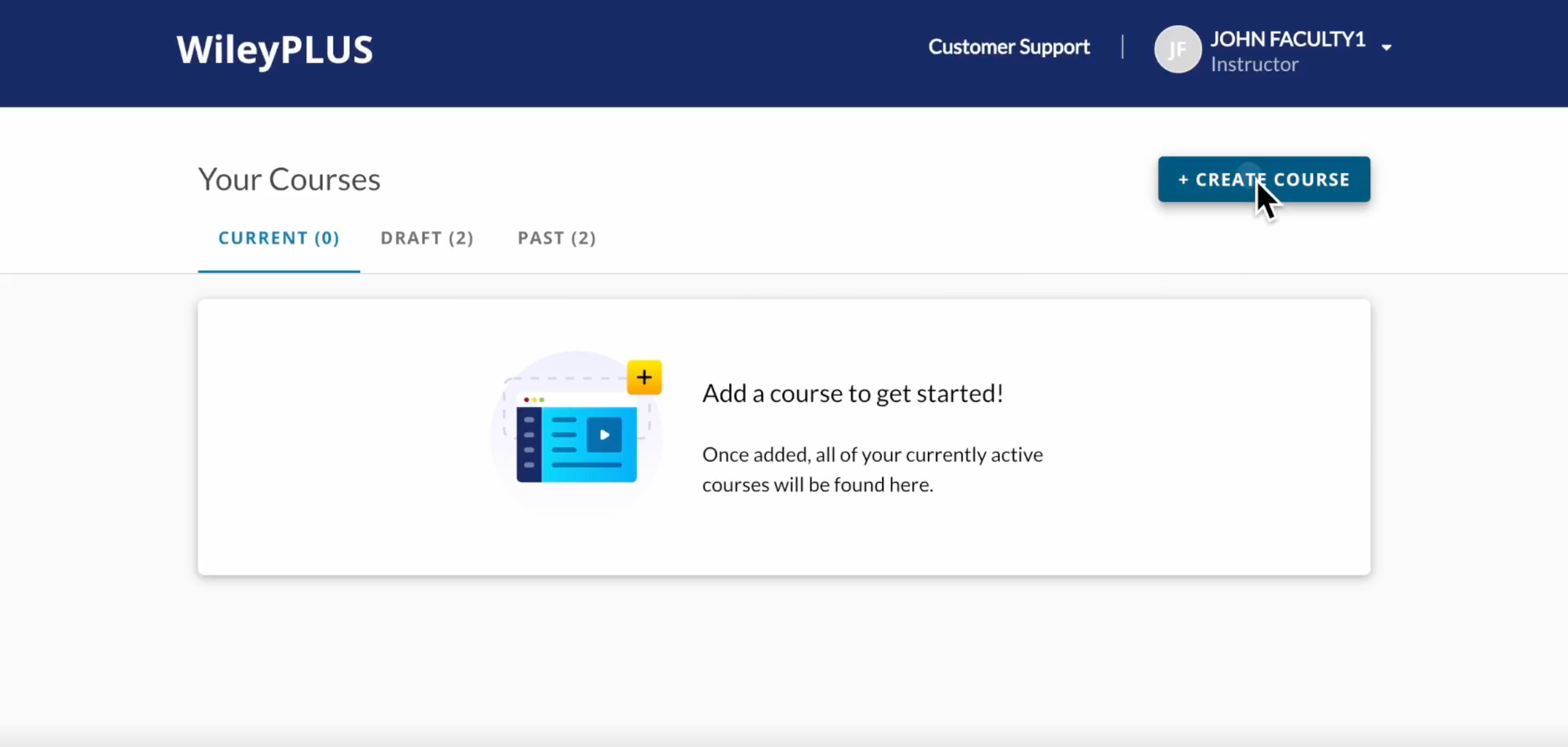Switch to the Draft (2) tab
The width and height of the screenshot is (1568, 747).
pos(427,238)
